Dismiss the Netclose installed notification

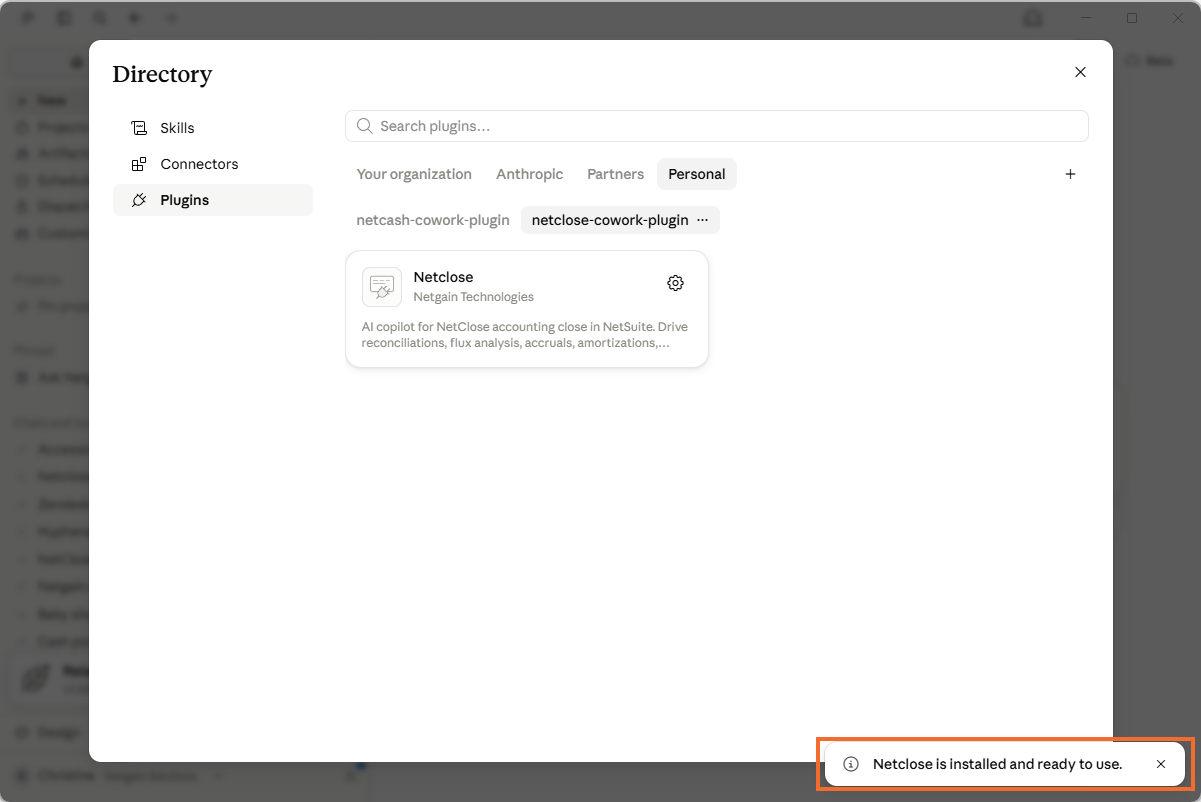pos(1161,764)
